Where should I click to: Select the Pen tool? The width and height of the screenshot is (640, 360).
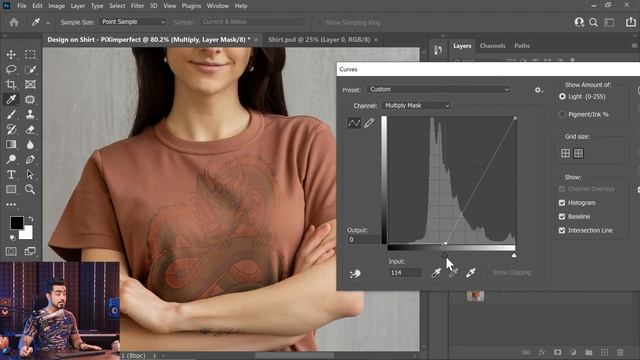point(30,159)
